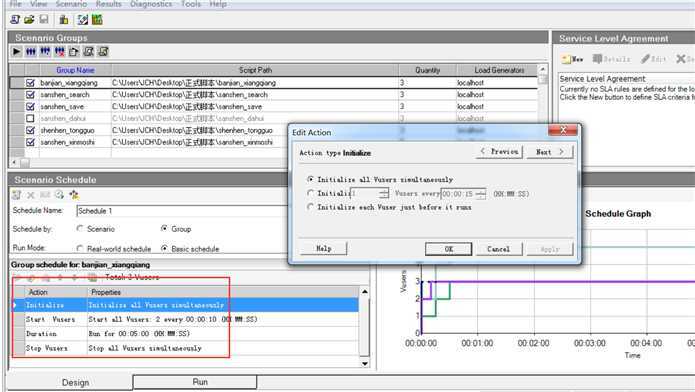Click the Open Scenario folder icon
Viewport: 695px width, 392px height.
pos(29,20)
